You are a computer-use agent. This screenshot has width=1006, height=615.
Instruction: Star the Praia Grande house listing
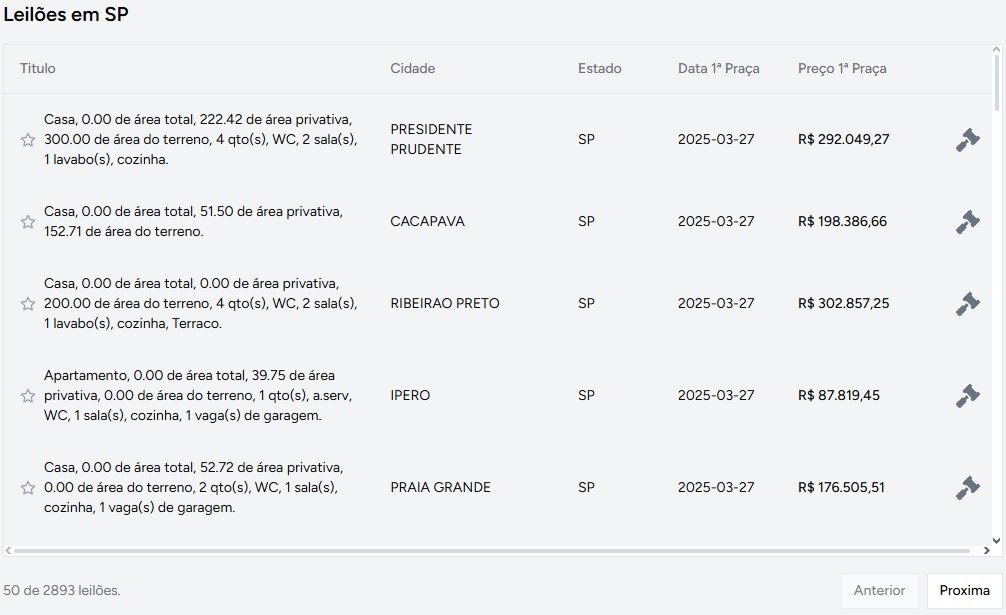pyautogui.click(x=28, y=488)
